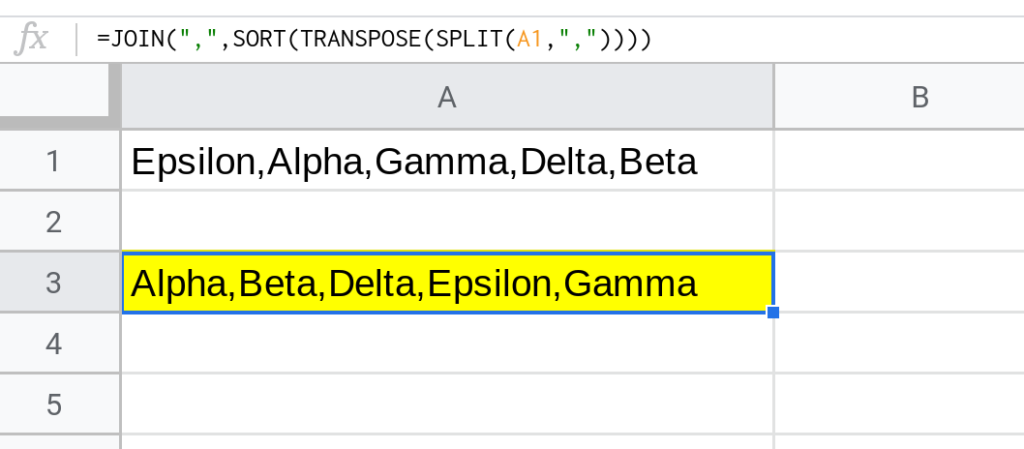Screen dimensions: 1024x449
Task: Select row 4 header
Action: tap(54, 343)
